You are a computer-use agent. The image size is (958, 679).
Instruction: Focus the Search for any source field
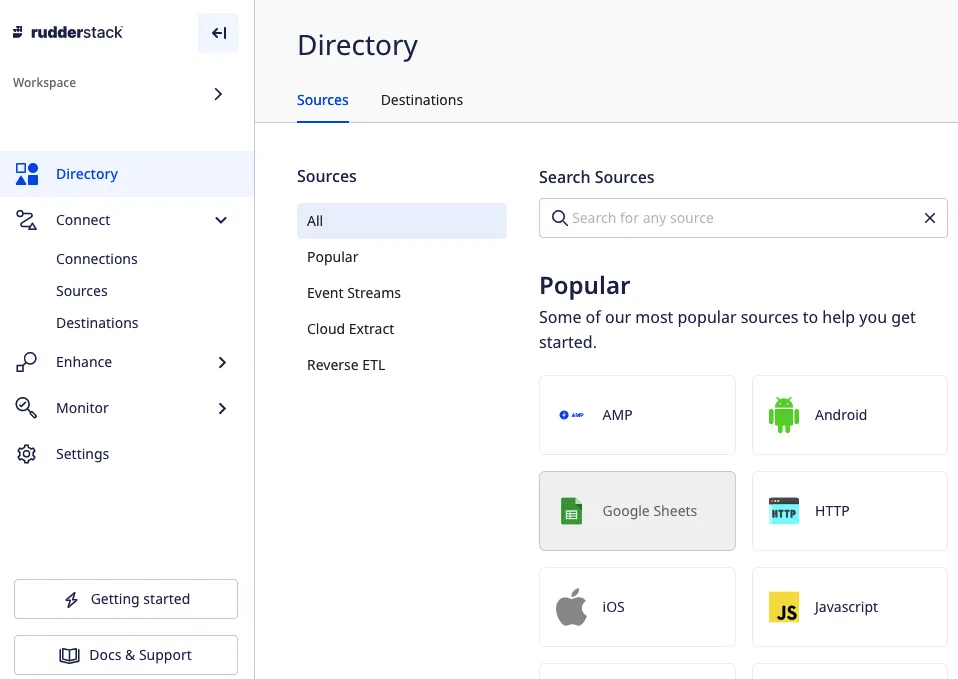coord(743,218)
